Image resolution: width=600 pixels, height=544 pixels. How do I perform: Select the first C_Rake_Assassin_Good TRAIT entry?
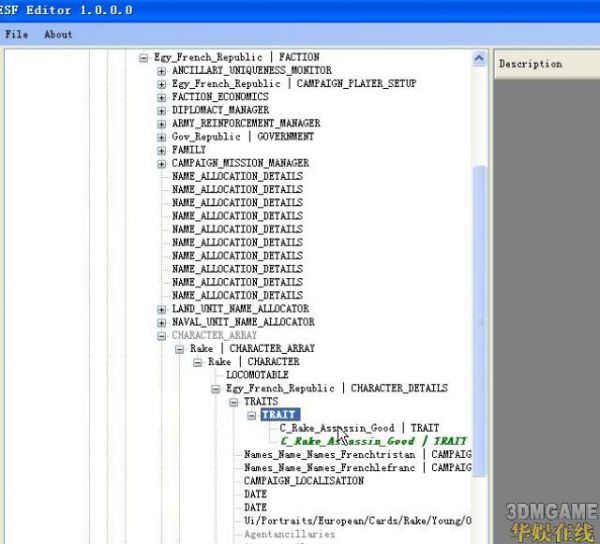(x=359, y=428)
